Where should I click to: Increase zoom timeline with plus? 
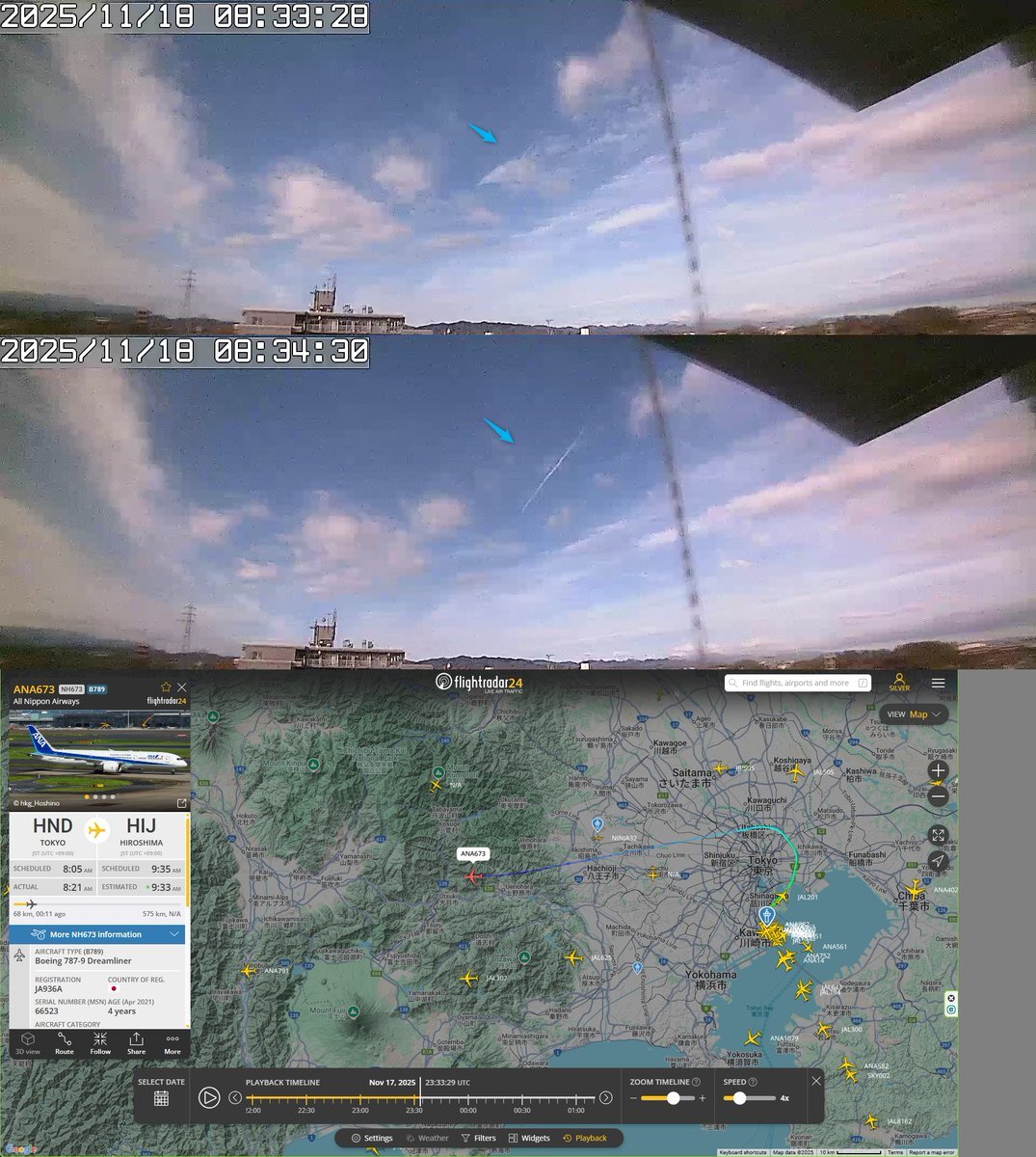(703, 1098)
